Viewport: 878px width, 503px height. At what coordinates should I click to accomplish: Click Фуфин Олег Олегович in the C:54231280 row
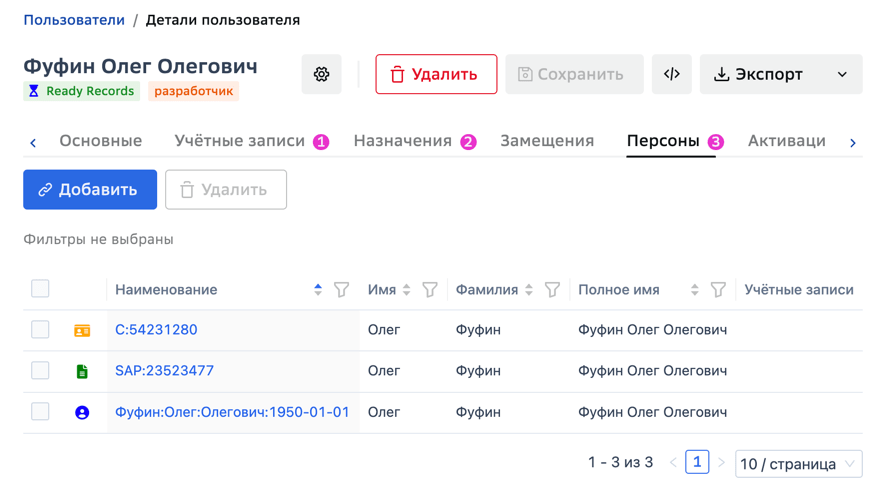[652, 329]
